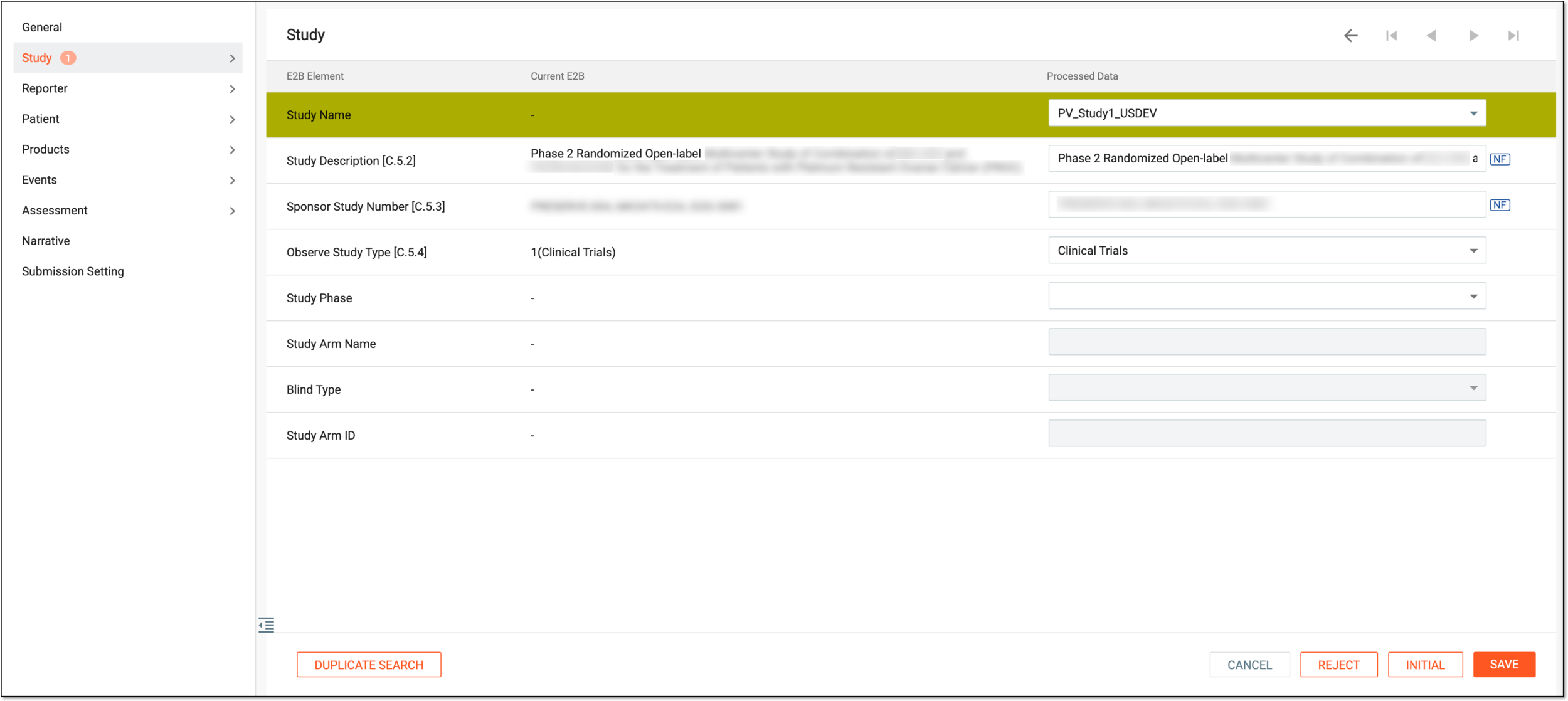Click the 'Observe Study Type [C.5.4]' label
The width and height of the screenshot is (1568, 701).
tap(357, 253)
